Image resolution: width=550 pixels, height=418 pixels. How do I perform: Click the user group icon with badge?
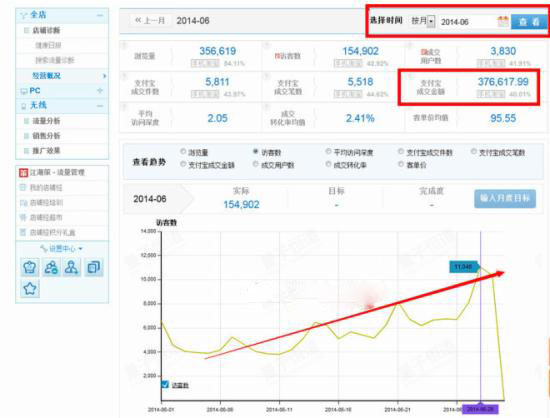(51, 267)
